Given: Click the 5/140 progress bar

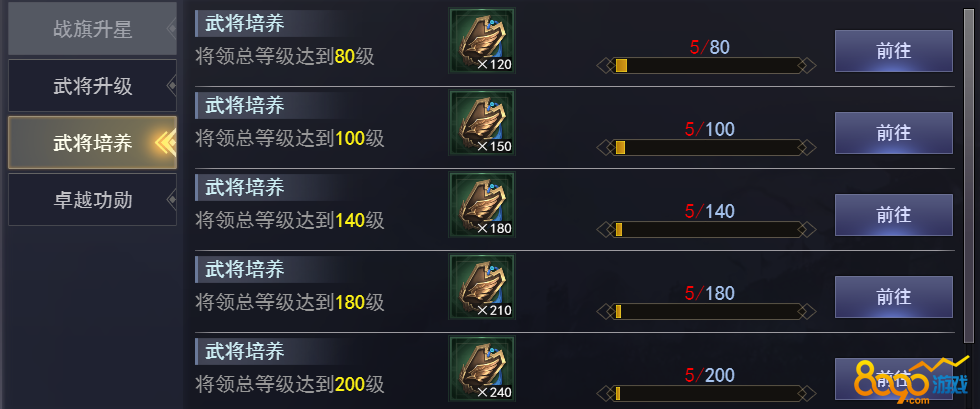Looking at the screenshot, I should [x=707, y=230].
